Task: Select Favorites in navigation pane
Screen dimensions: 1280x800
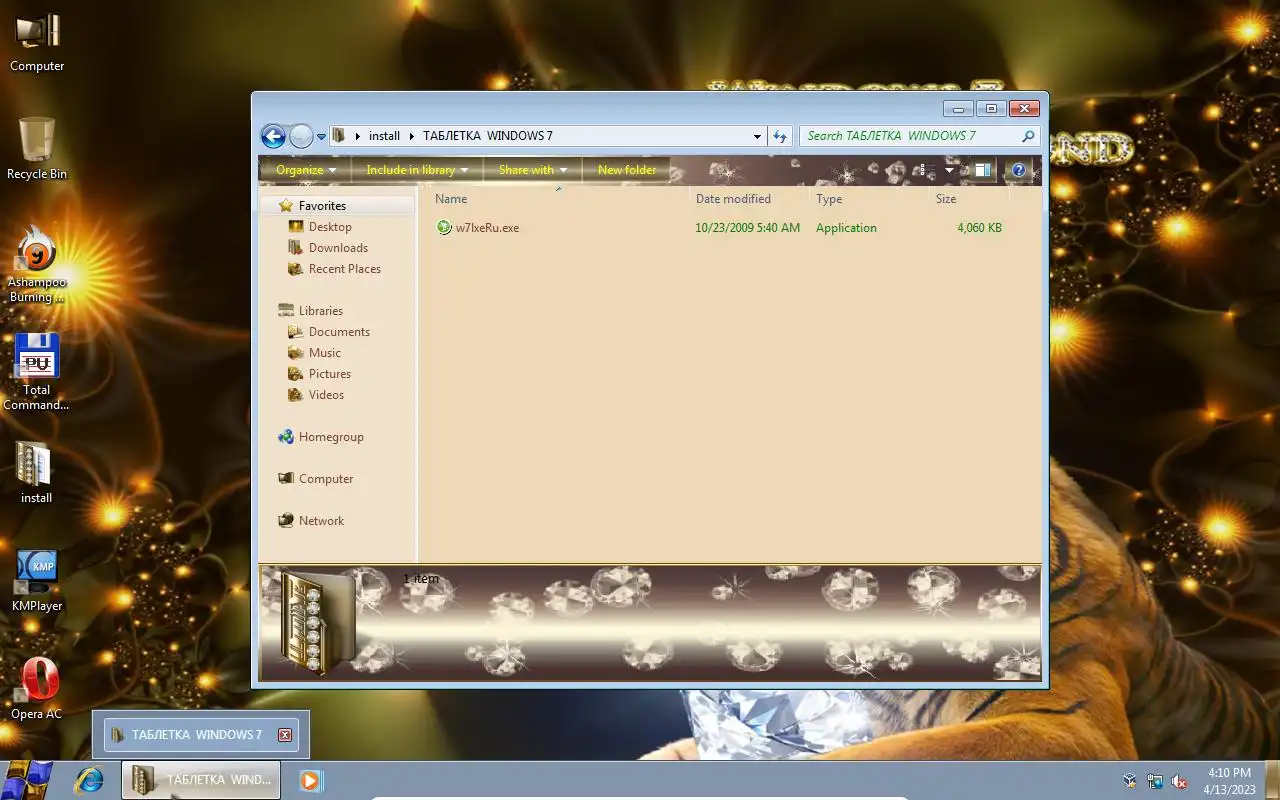Action: [322, 206]
